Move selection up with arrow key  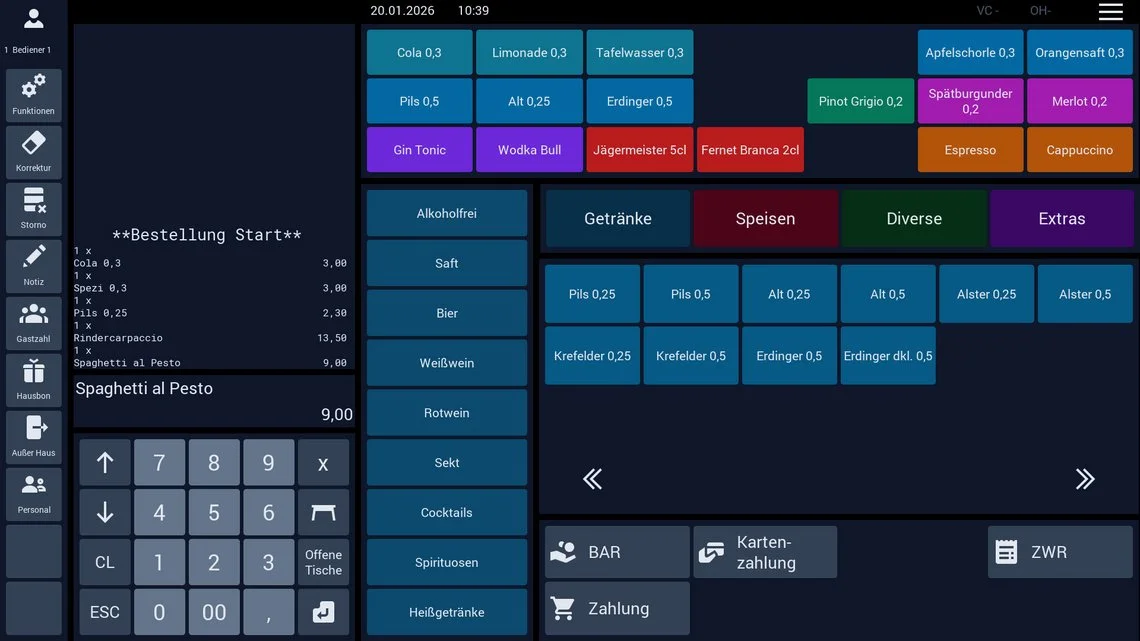105,462
